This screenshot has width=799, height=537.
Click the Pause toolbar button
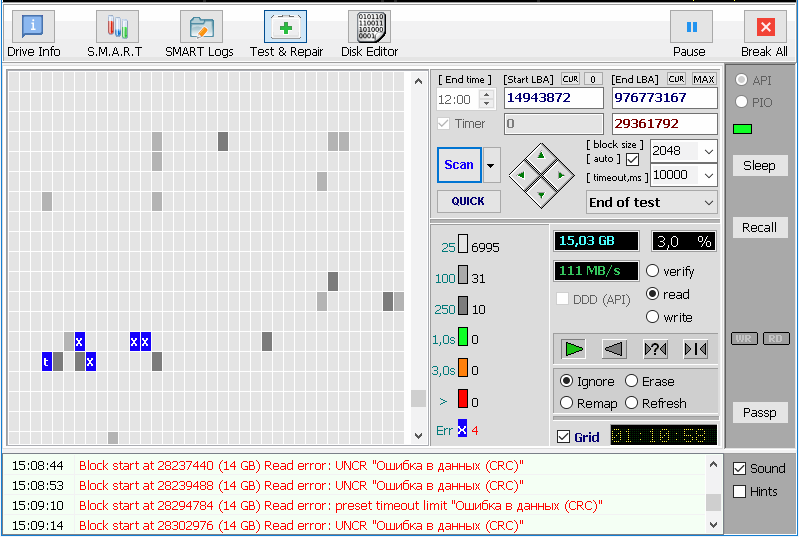689,35
